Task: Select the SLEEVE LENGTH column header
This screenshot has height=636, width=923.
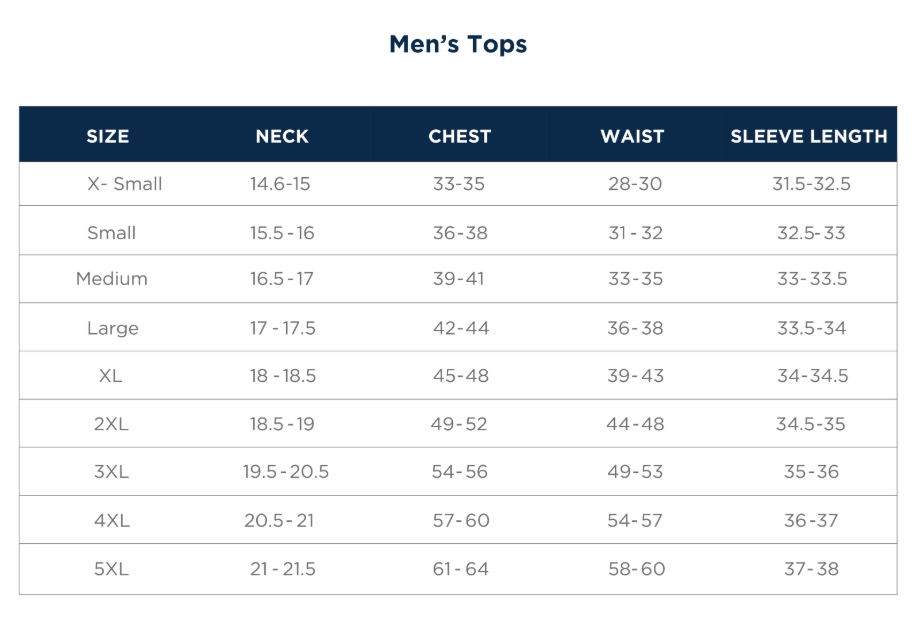Action: click(809, 137)
